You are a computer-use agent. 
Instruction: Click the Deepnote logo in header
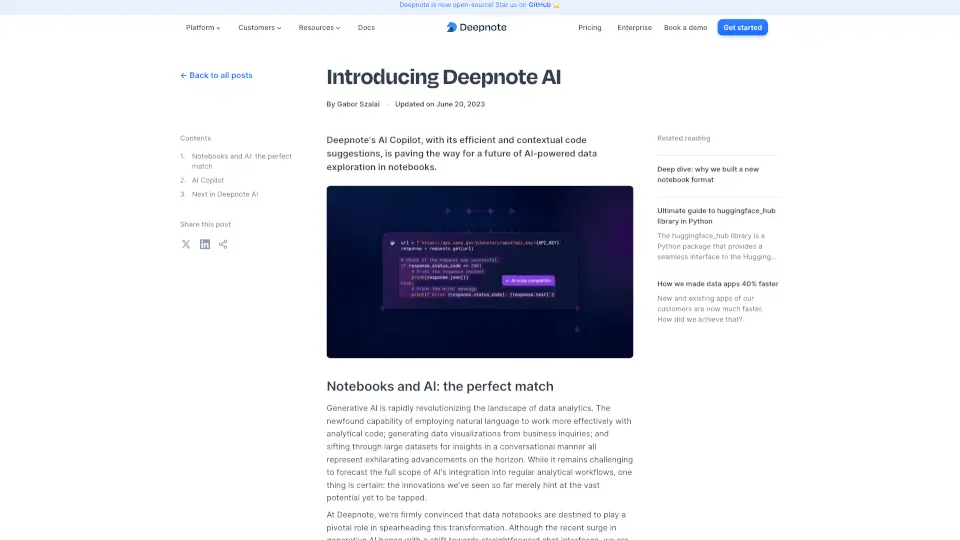point(476,28)
